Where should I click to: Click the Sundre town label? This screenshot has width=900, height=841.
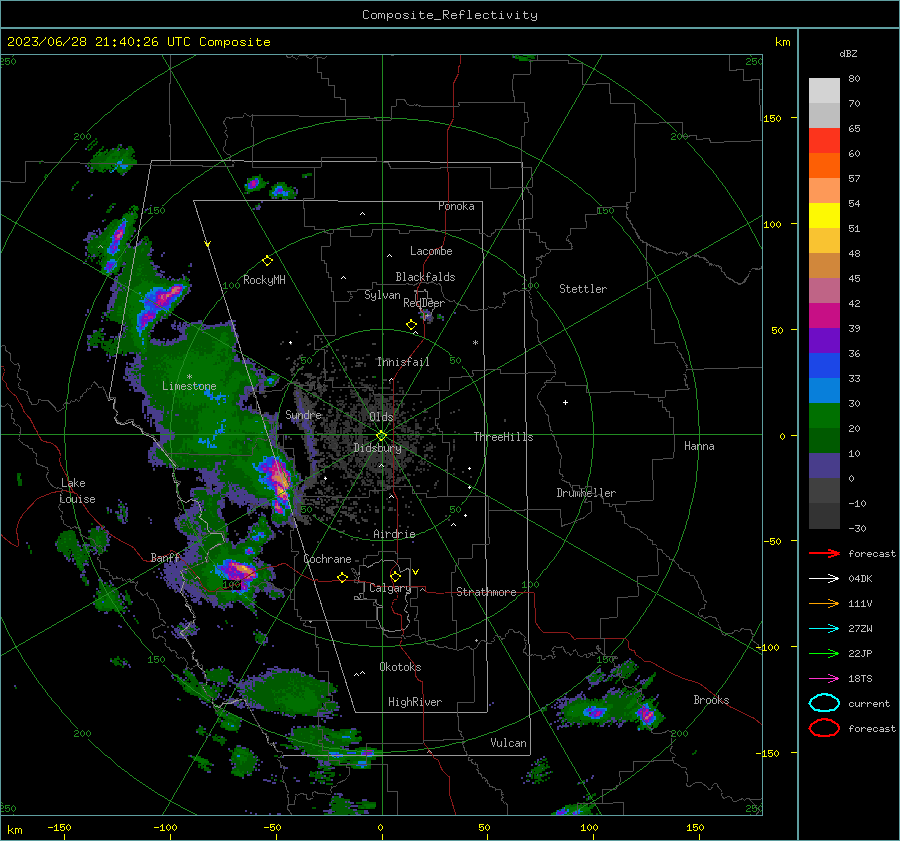tap(303, 414)
